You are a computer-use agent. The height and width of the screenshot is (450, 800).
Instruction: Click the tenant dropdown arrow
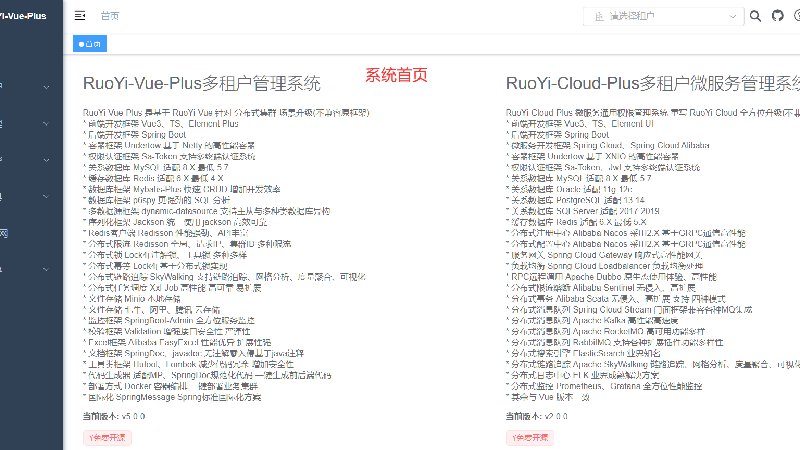tap(733, 16)
